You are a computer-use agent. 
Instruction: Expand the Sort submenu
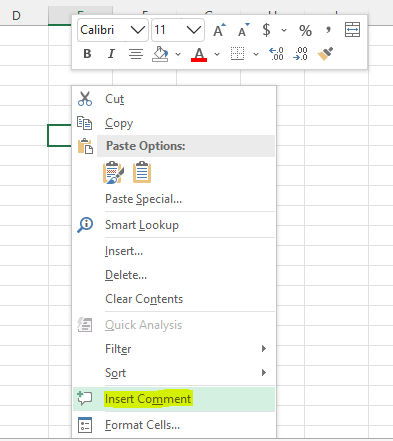click(x=174, y=373)
